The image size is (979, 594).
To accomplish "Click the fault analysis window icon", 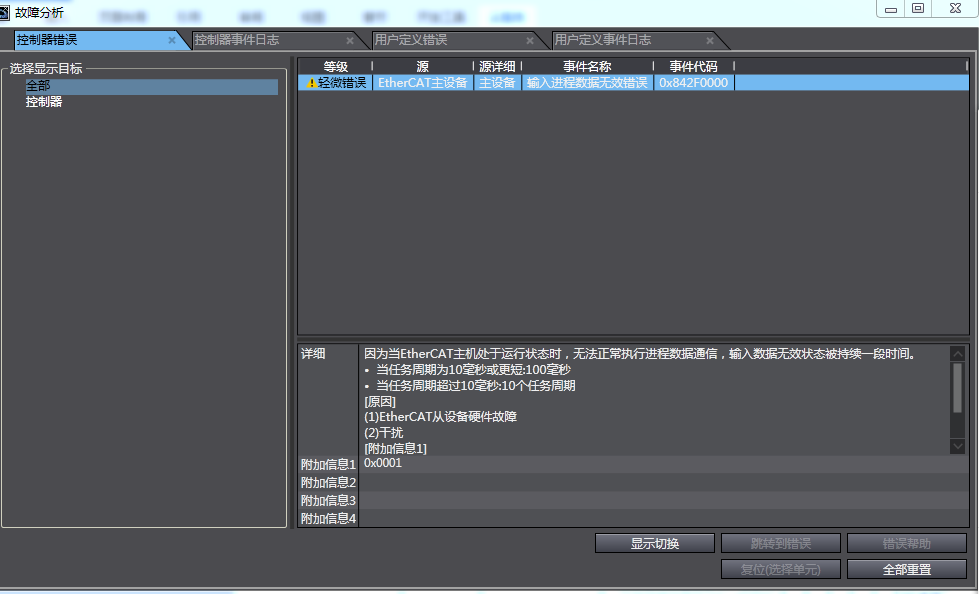I will click(6, 12).
